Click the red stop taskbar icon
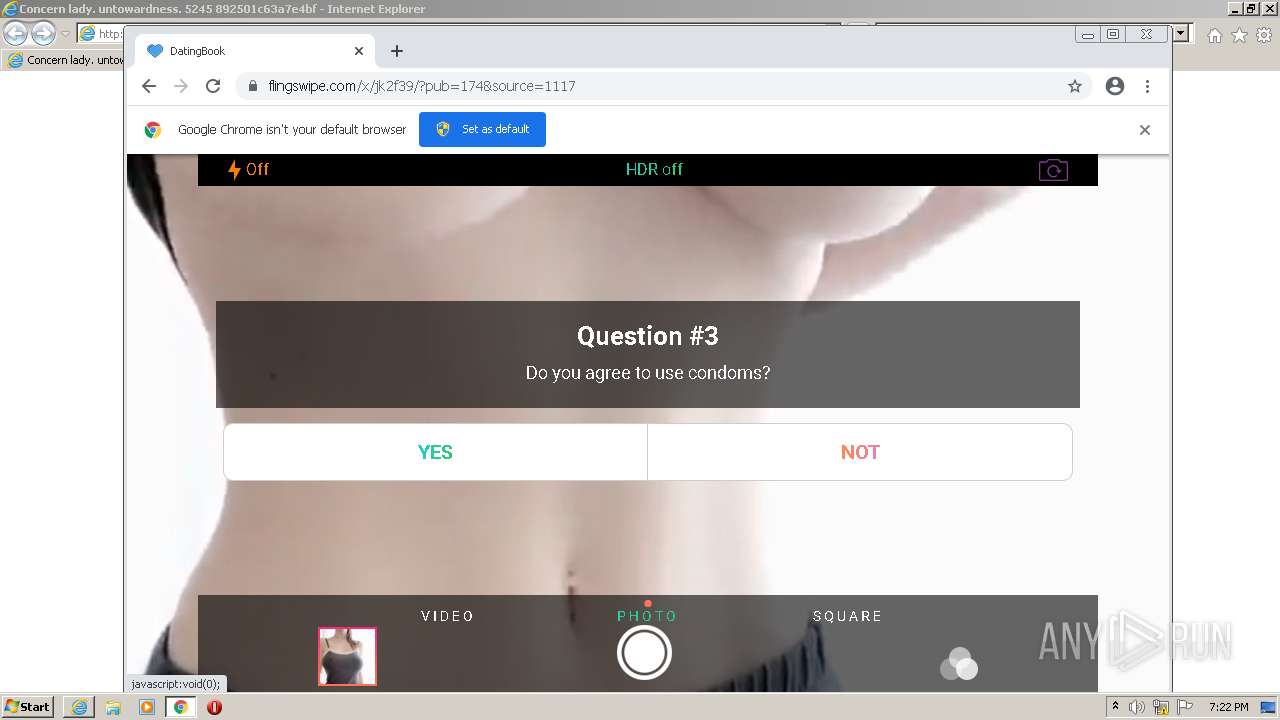The height and width of the screenshot is (720, 1280). pyautogui.click(x=214, y=707)
